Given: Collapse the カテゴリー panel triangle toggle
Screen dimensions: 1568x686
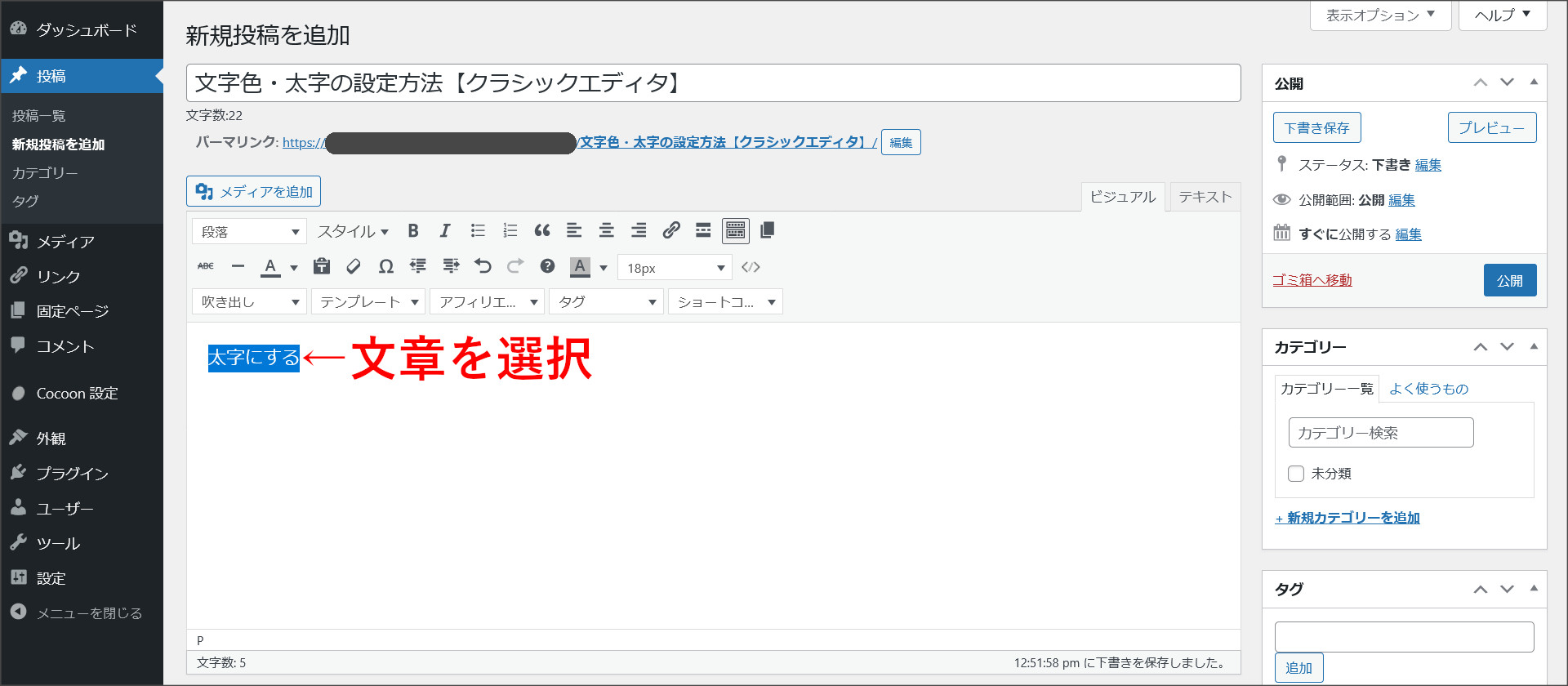Looking at the screenshot, I should (1534, 347).
